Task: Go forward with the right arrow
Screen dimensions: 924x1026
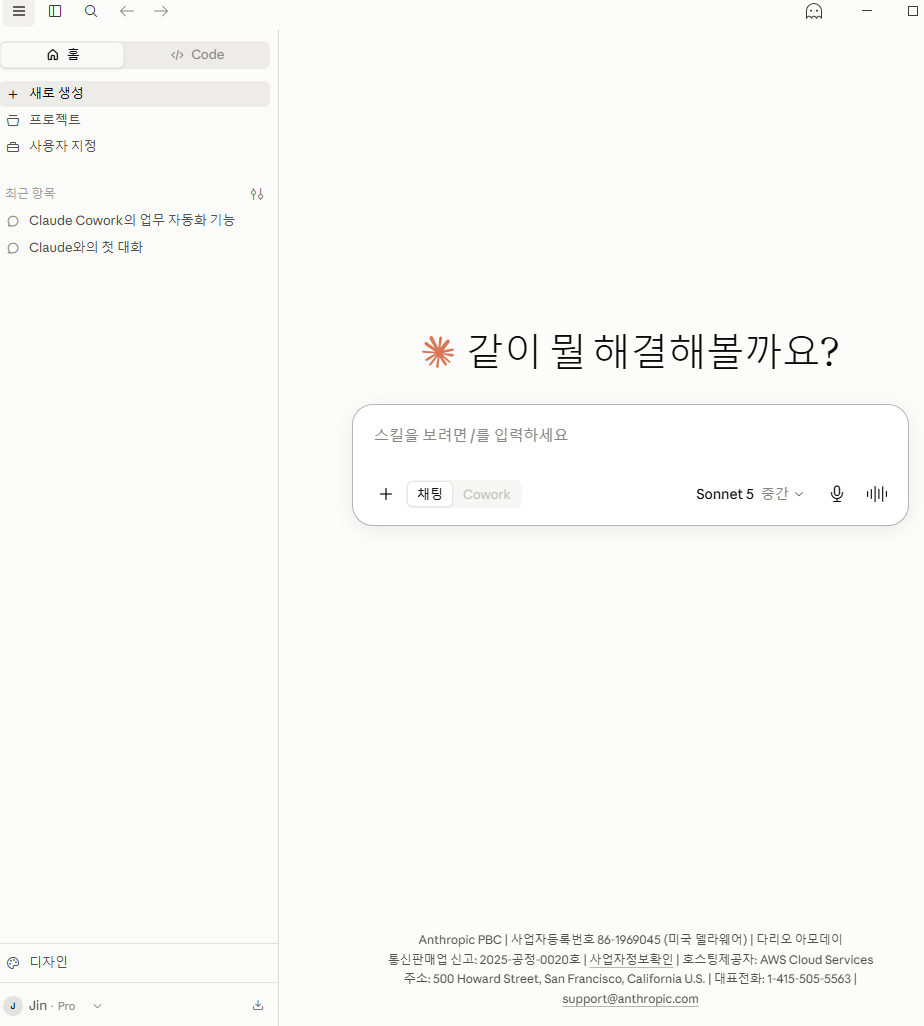Action: pos(161,11)
